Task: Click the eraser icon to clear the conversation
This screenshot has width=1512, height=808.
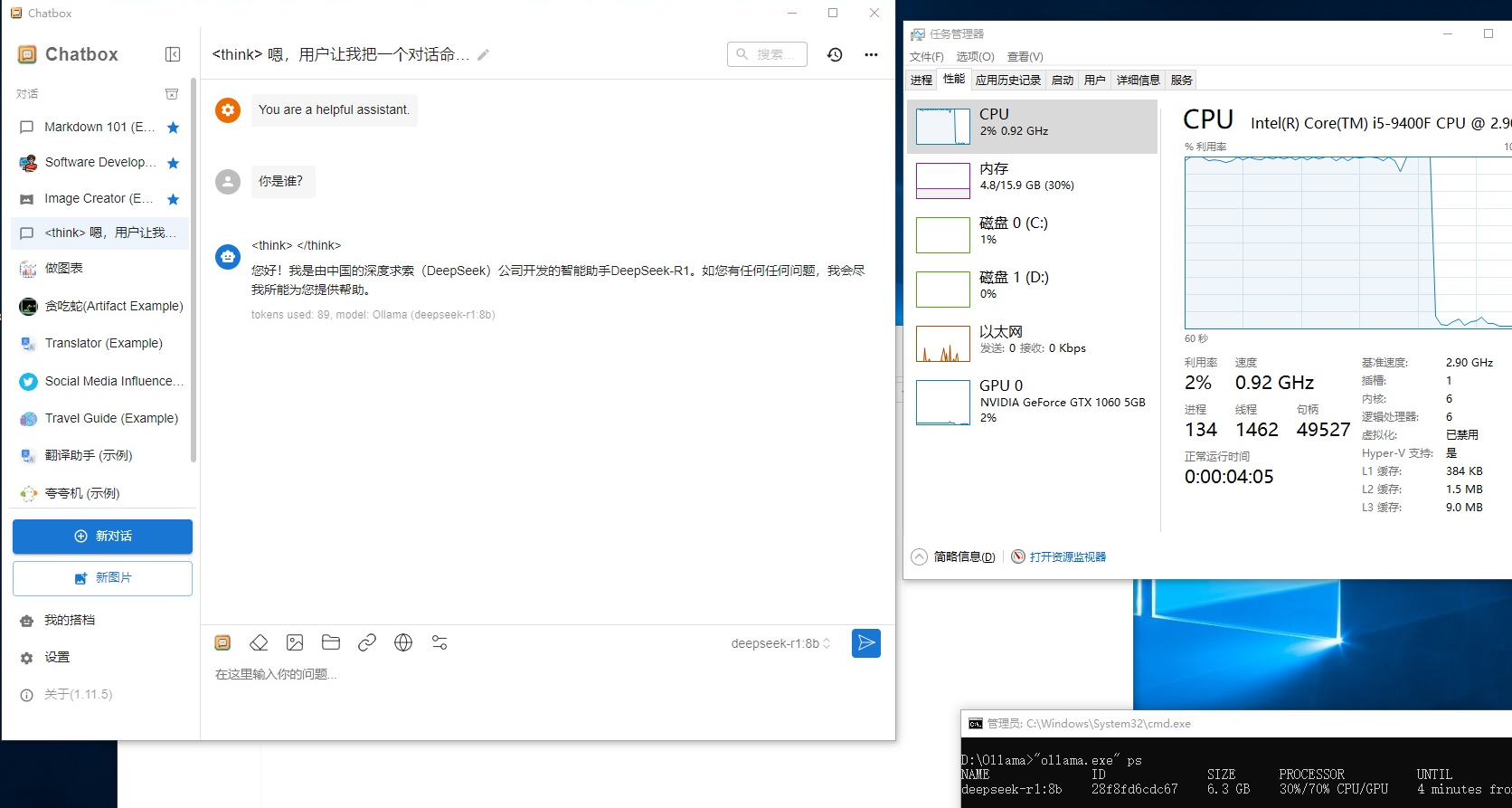Action: point(259,642)
